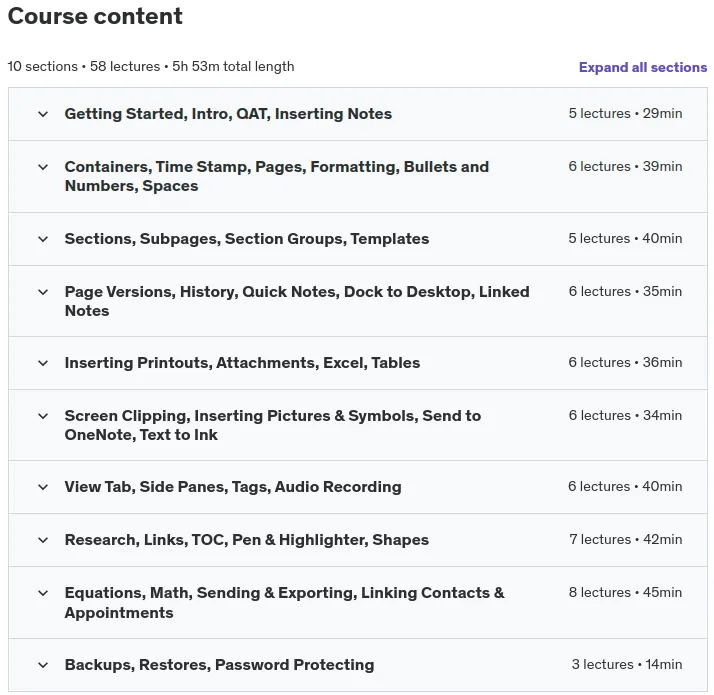The width and height of the screenshot is (714, 695).
Task: Open chevron for Backups, Restores, Password Protecting
Action: 43,665
